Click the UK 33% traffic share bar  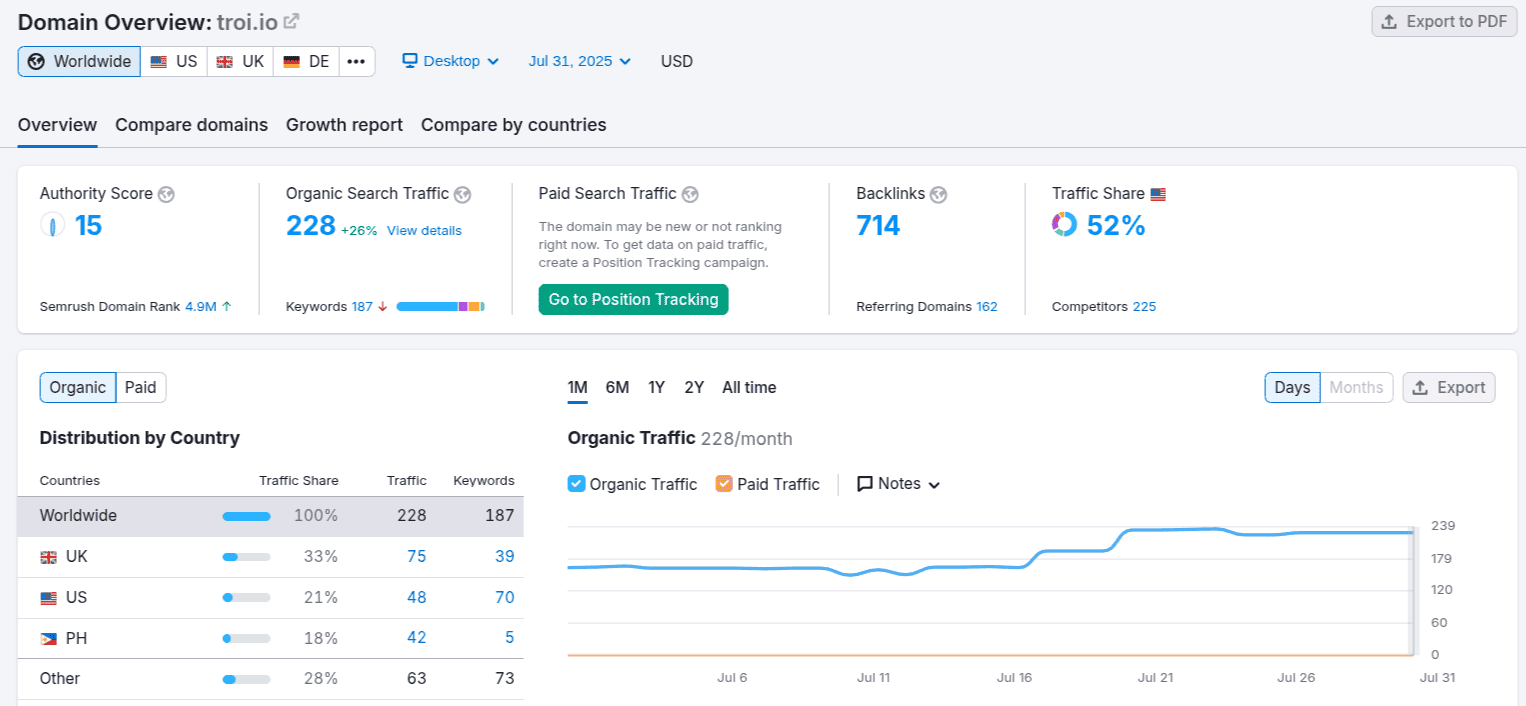click(x=246, y=557)
